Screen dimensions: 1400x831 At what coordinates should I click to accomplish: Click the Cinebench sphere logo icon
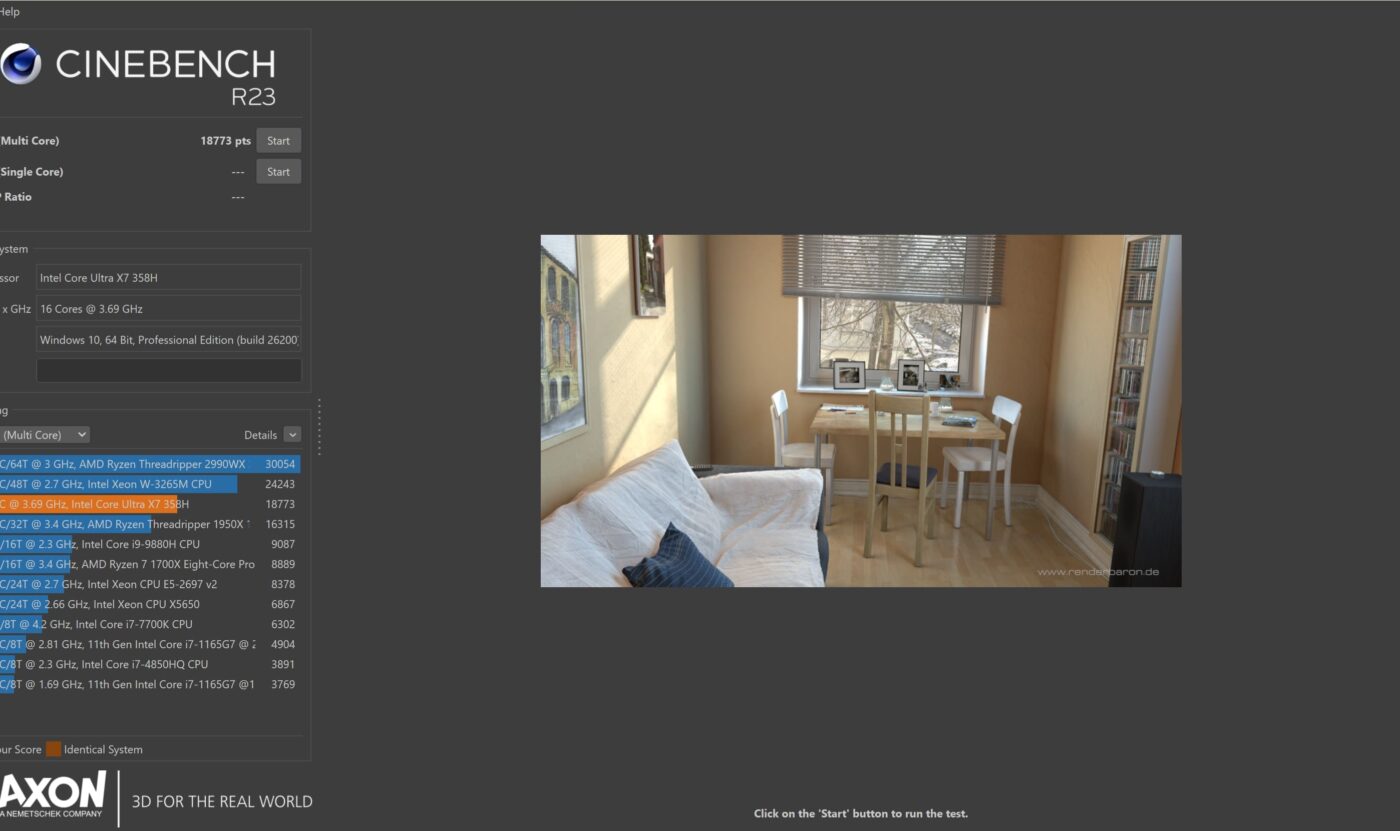pos(20,65)
